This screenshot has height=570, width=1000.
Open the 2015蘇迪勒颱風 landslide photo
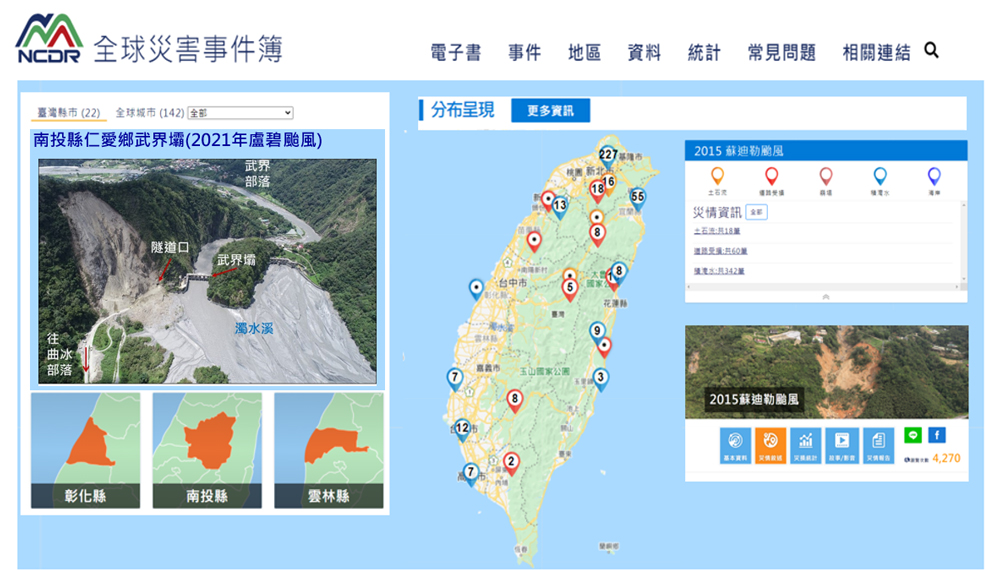pyautogui.click(x=827, y=372)
